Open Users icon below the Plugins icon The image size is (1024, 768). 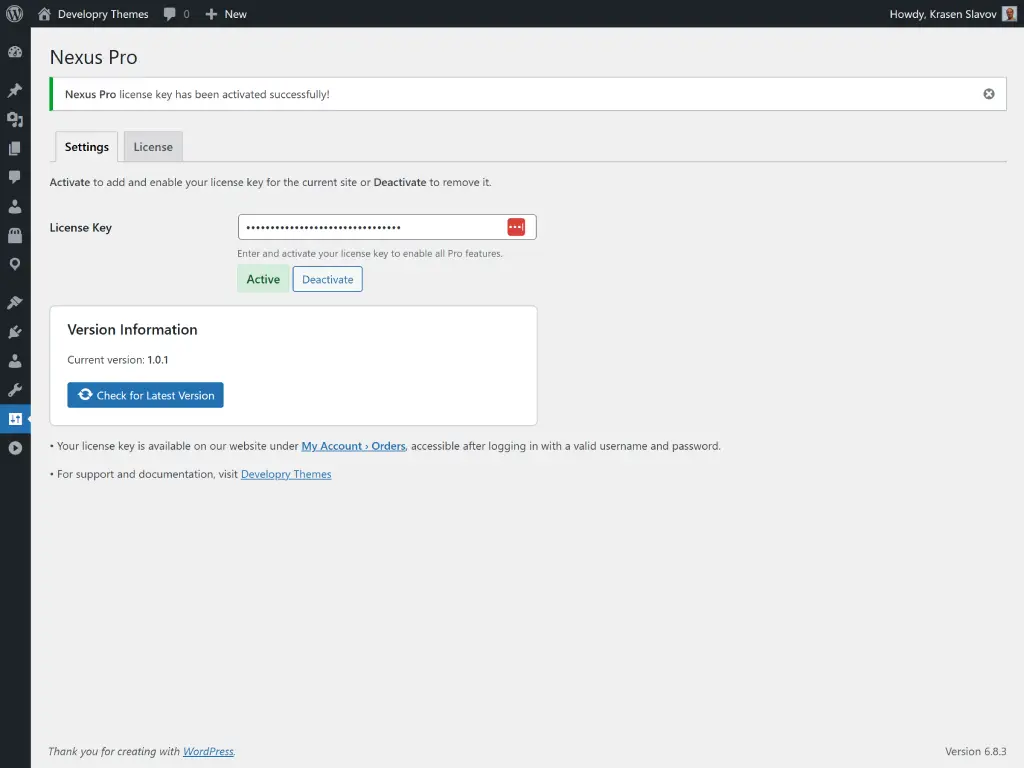tap(15, 360)
